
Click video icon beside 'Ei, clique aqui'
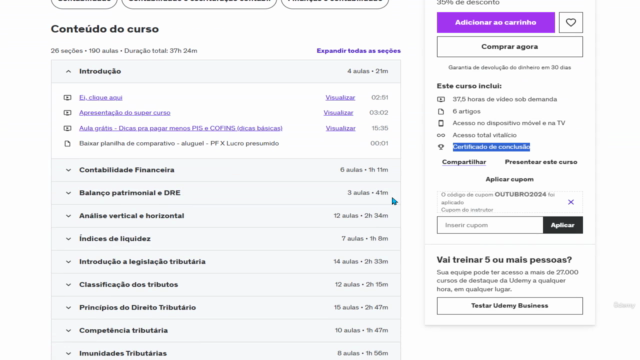point(67,98)
